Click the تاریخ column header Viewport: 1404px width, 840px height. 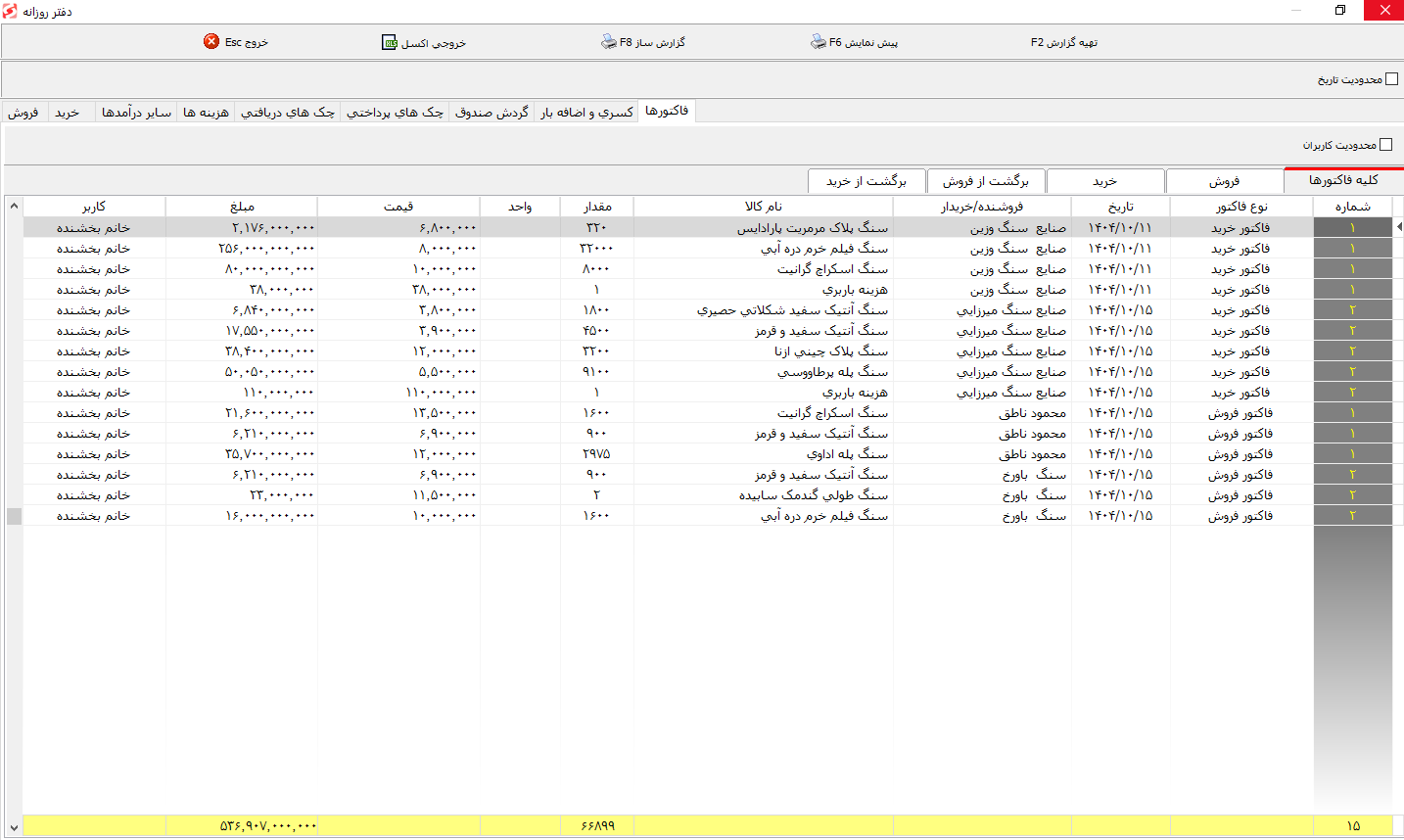point(1121,207)
